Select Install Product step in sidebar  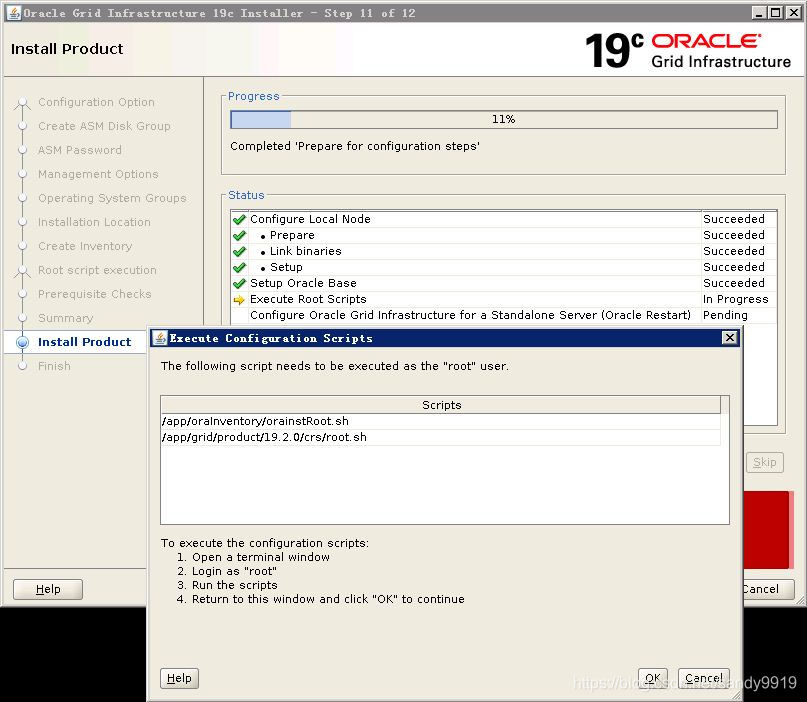tap(84, 342)
